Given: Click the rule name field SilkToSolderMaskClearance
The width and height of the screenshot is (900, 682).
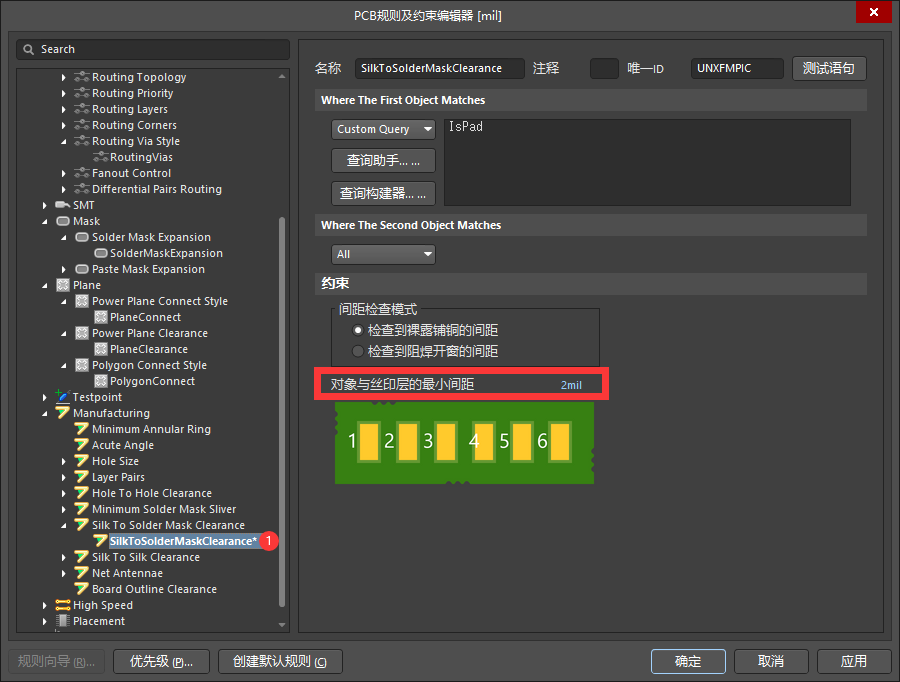Looking at the screenshot, I should (440, 68).
